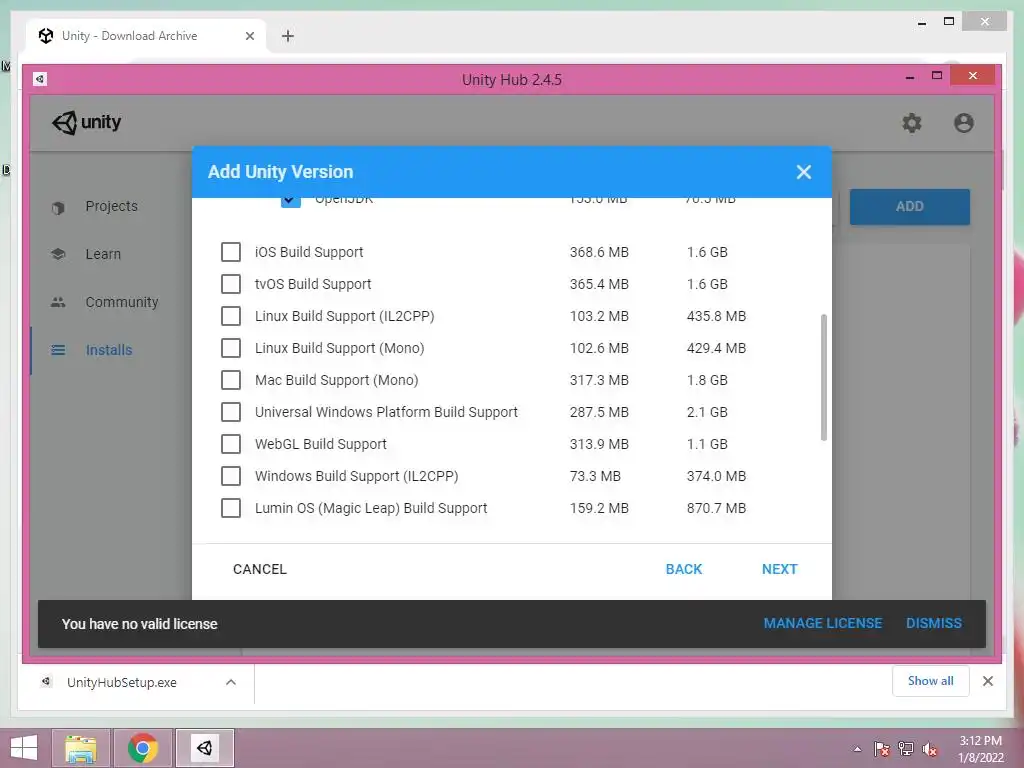The image size is (1024, 768).
Task: Click the muted volume tray icon
Action: pyautogui.click(x=929, y=749)
